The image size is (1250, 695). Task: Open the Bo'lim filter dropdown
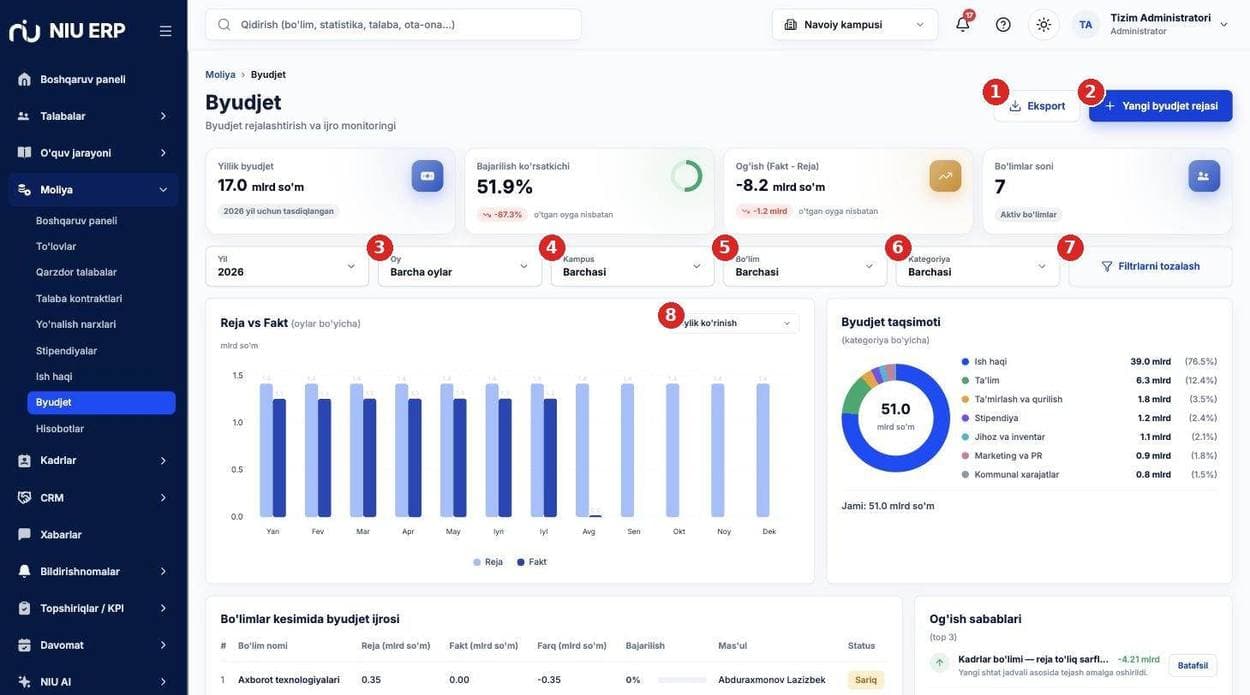tap(805, 266)
